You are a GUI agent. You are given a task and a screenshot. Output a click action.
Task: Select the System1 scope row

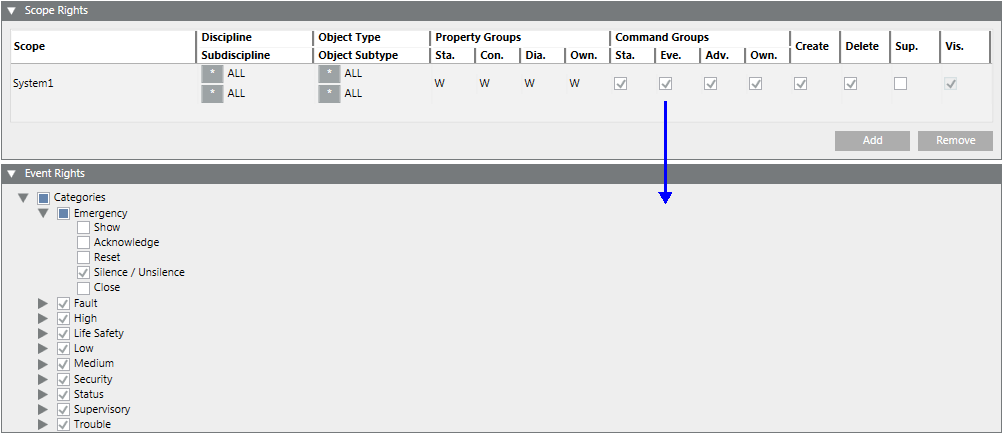(33, 84)
